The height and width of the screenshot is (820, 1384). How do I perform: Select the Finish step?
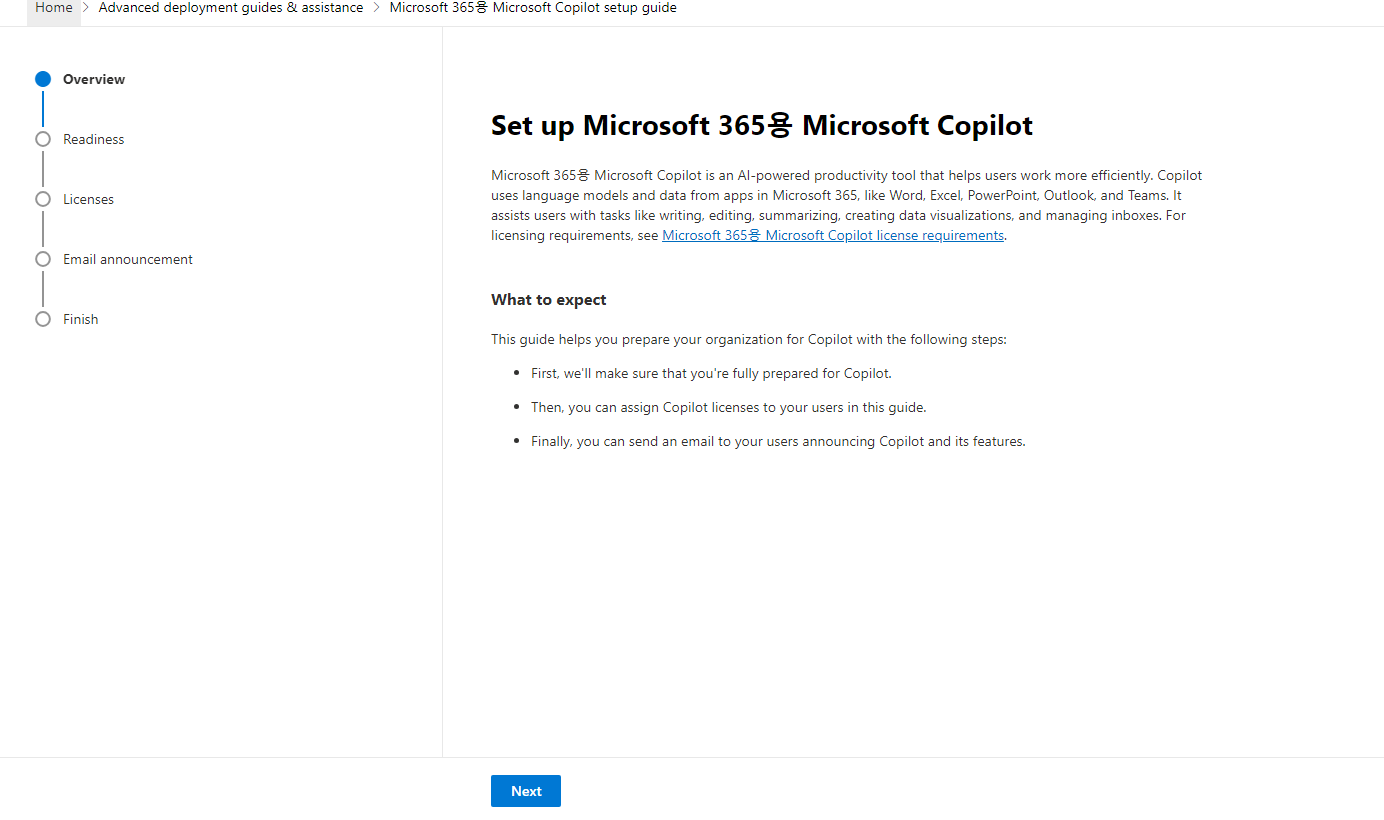(81, 319)
